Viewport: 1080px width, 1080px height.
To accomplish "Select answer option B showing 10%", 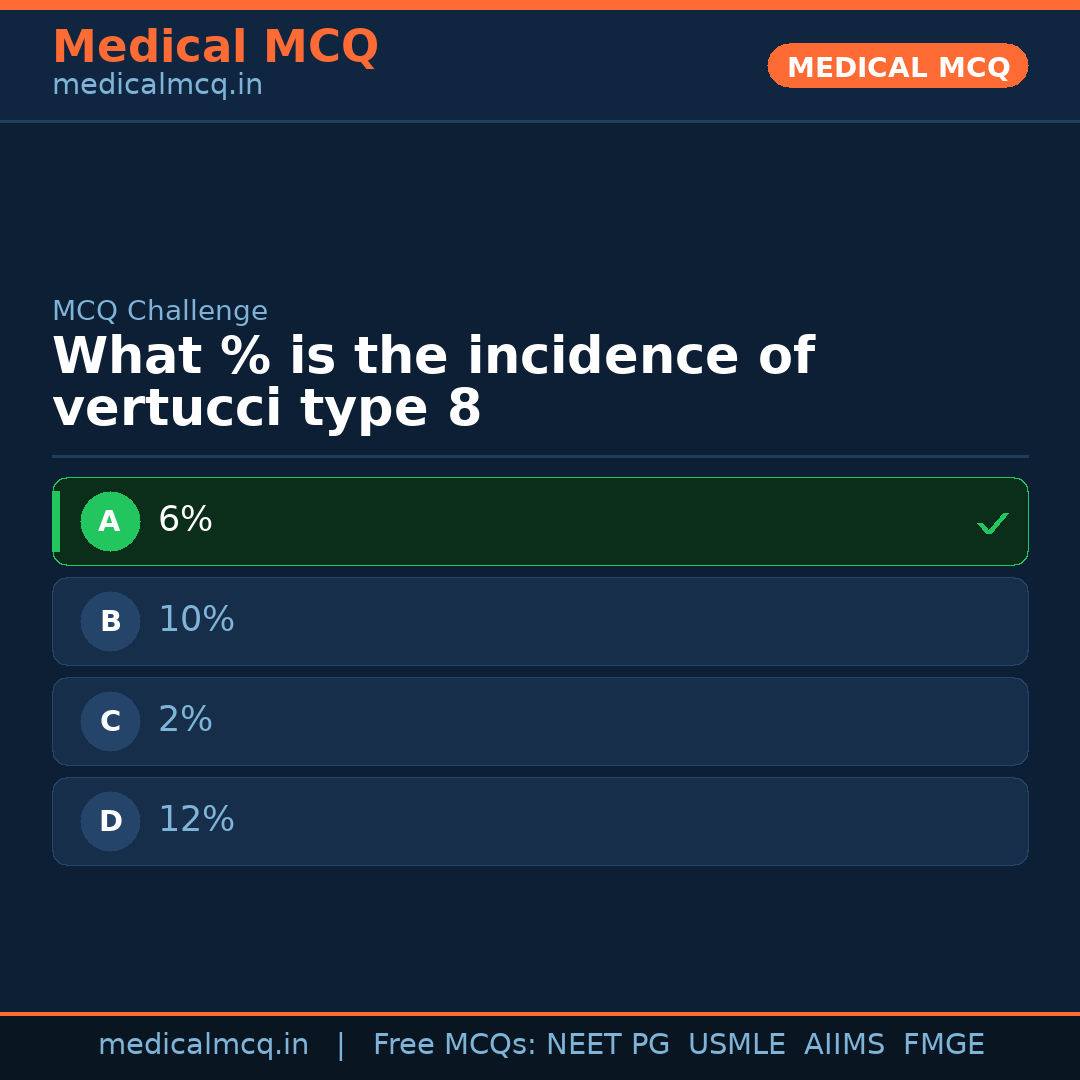I will point(540,621).
